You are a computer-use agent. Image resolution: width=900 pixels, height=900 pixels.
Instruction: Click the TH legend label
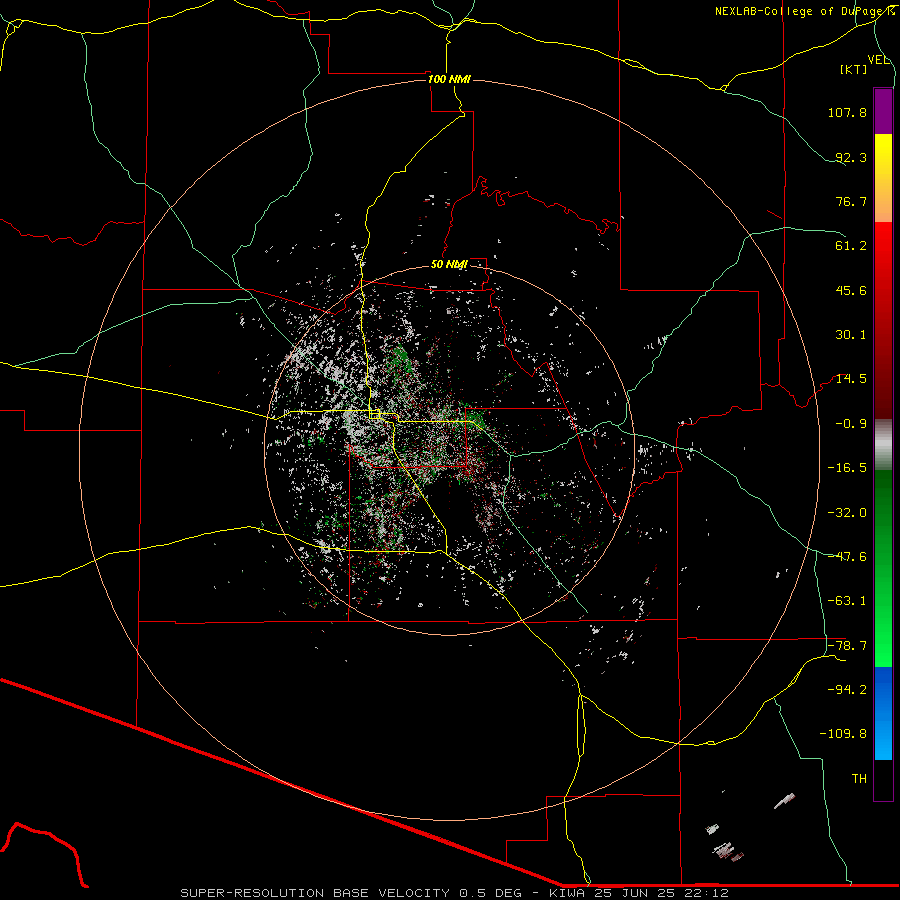tap(859, 779)
